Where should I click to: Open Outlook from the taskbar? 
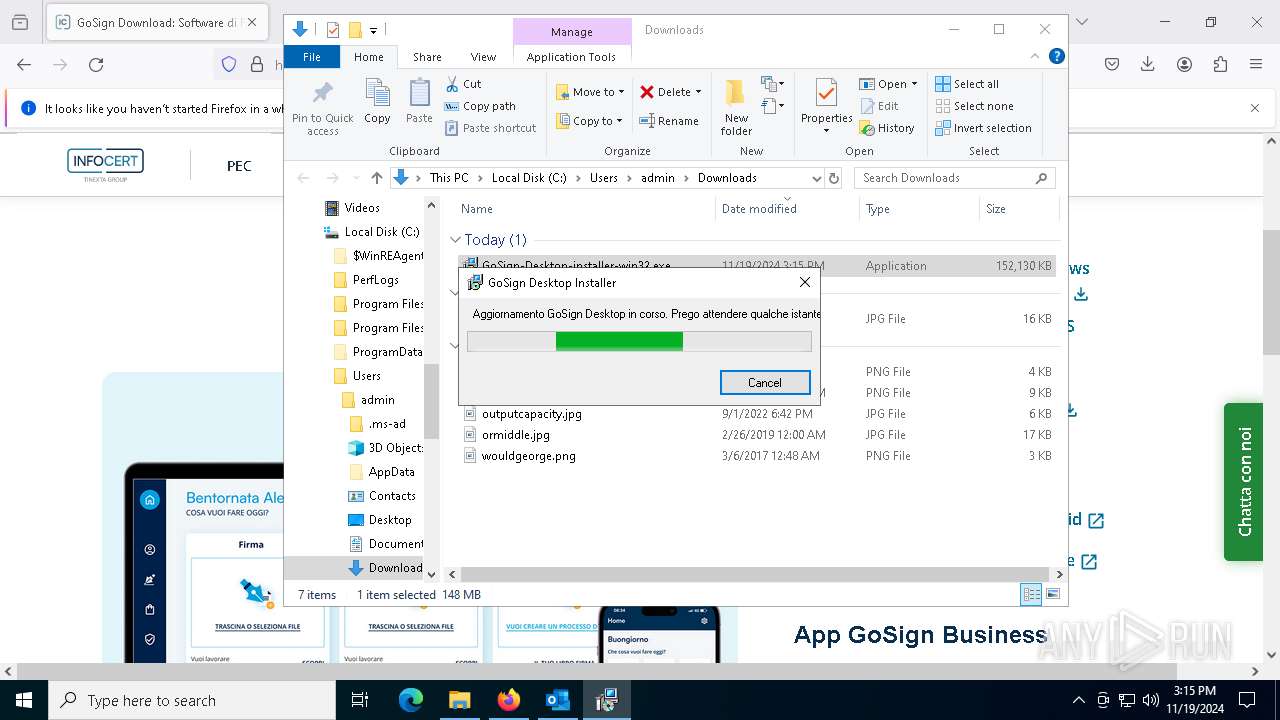pos(557,700)
